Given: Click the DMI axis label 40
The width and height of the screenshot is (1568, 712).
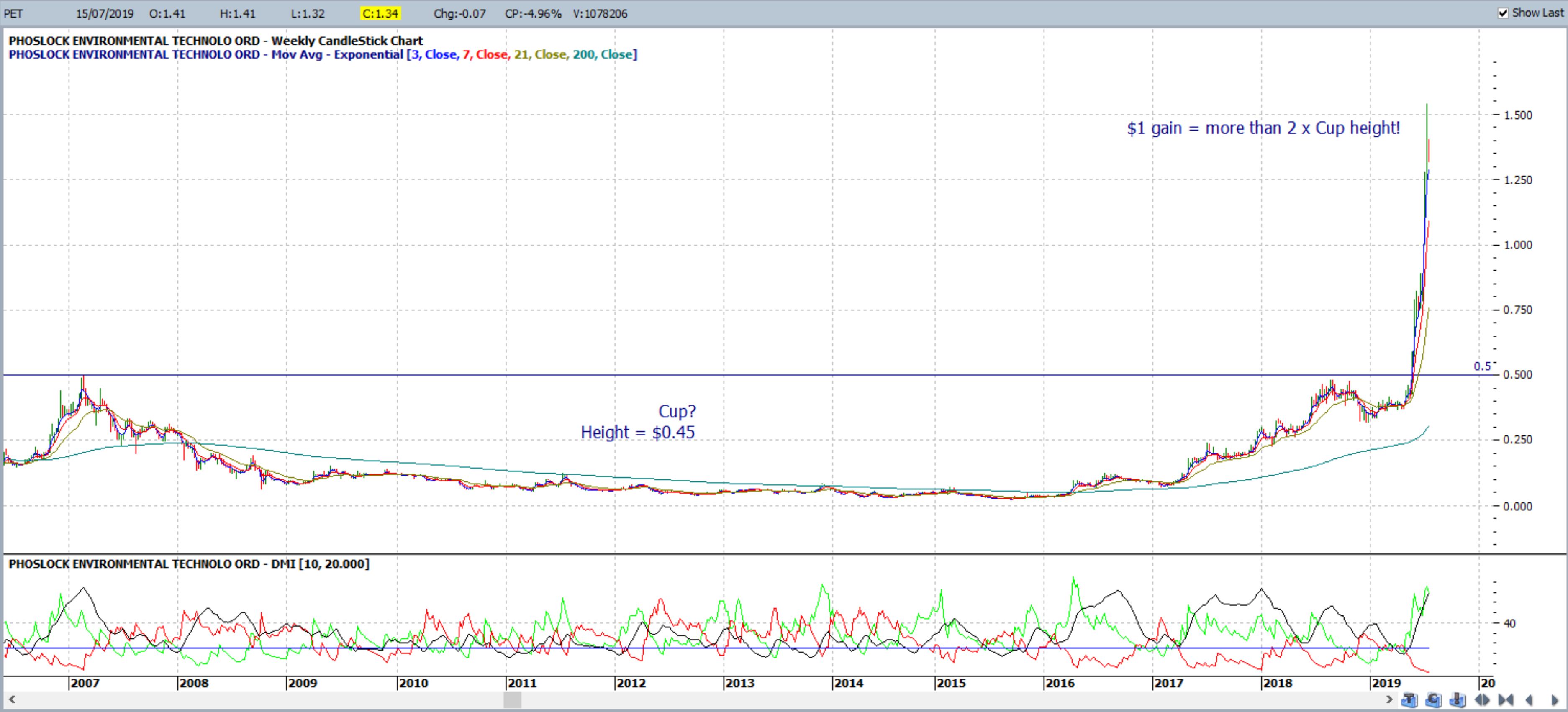Looking at the screenshot, I should point(1509,623).
